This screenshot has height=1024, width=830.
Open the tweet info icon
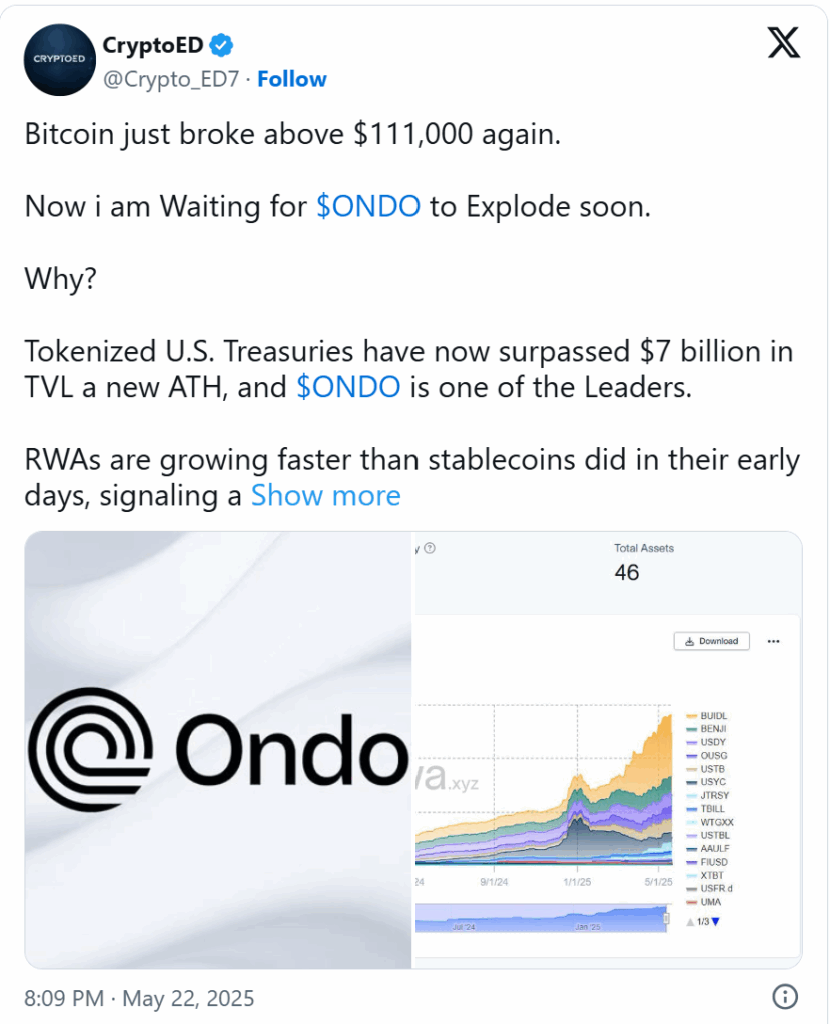click(x=784, y=997)
